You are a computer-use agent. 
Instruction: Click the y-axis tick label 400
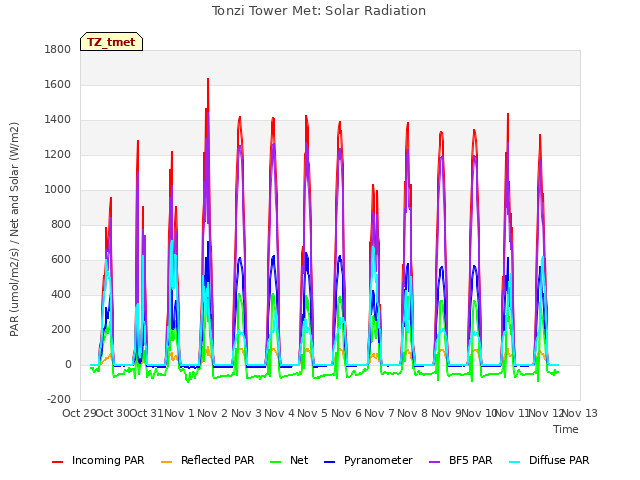pyautogui.click(x=61, y=295)
